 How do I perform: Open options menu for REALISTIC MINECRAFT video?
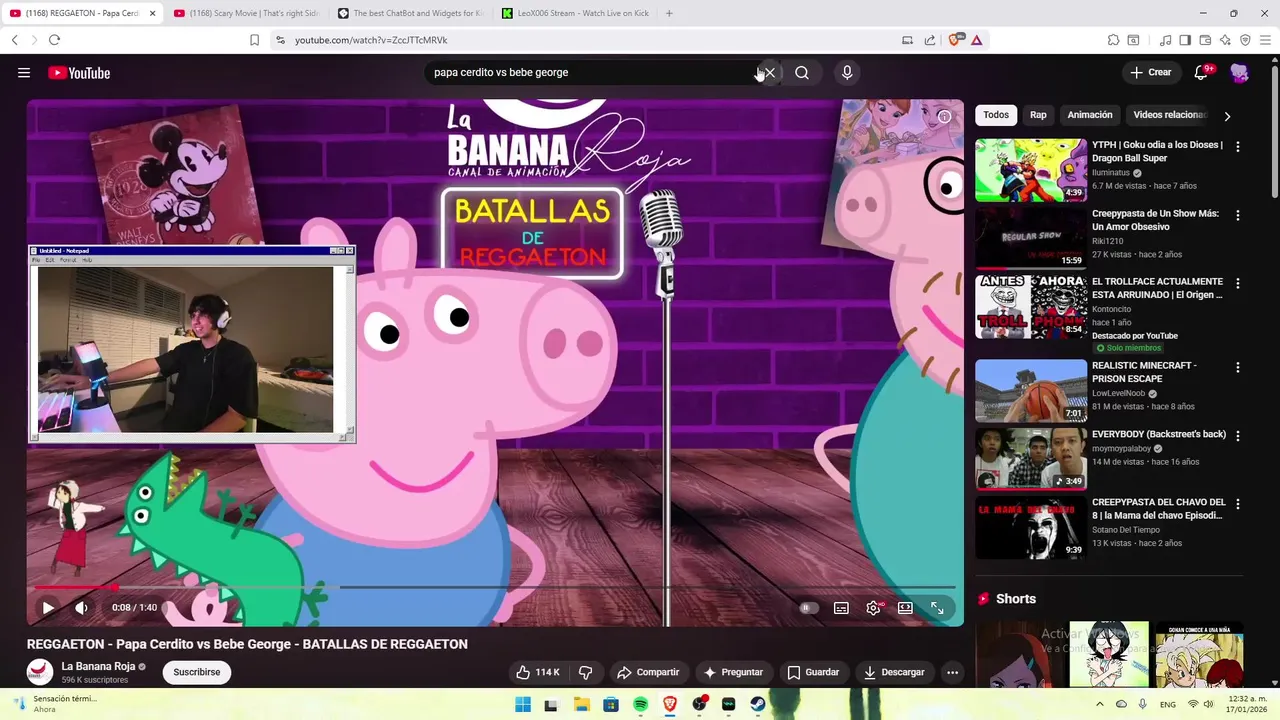(x=1237, y=367)
